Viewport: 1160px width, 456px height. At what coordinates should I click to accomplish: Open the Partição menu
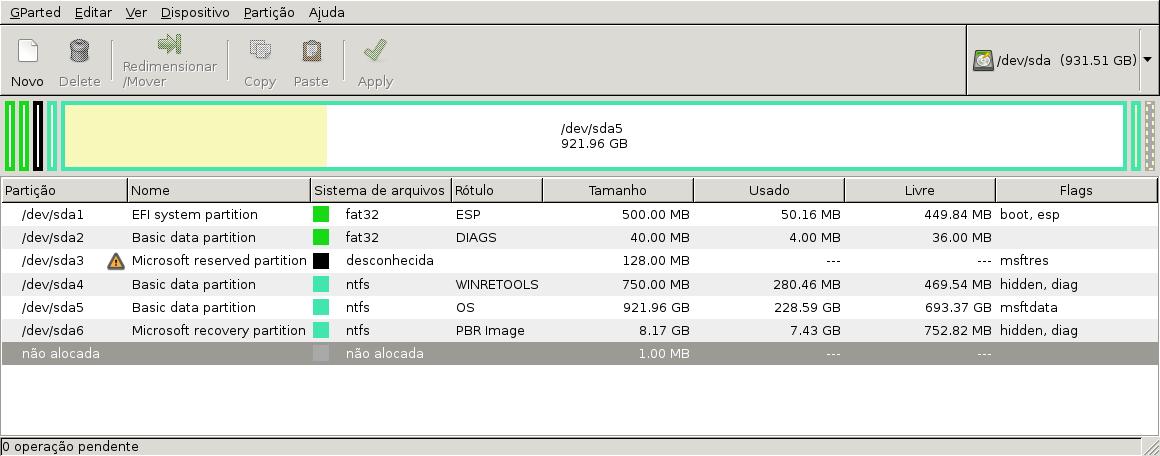coord(268,12)
